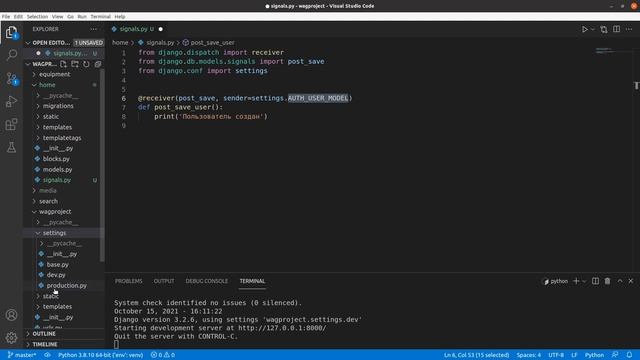
Task: Split the terminal panel
Action: click(596, 281)
